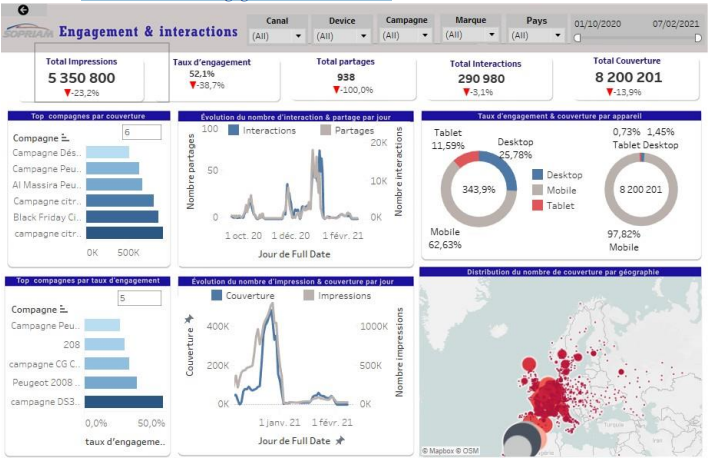Click sort icon beside Compagne in couverture chart
Screen dimensions: 708x459
(x=65, y=137)
